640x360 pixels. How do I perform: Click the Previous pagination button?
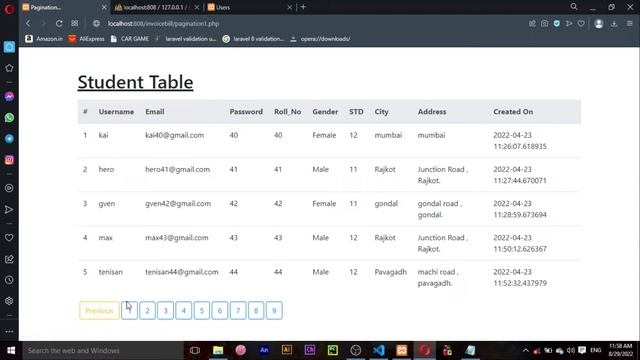[99, 311]
